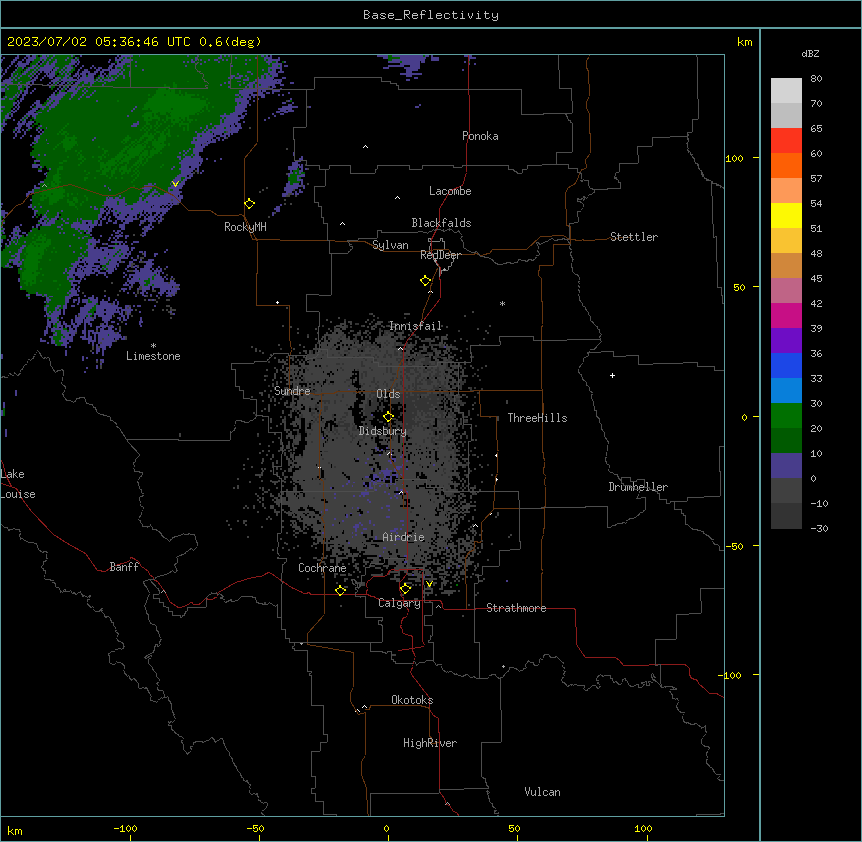Viewport: 862px width, 842px height.
Task: Select the yellow diamond marker below Cochrane
Action: pos(341,590)
